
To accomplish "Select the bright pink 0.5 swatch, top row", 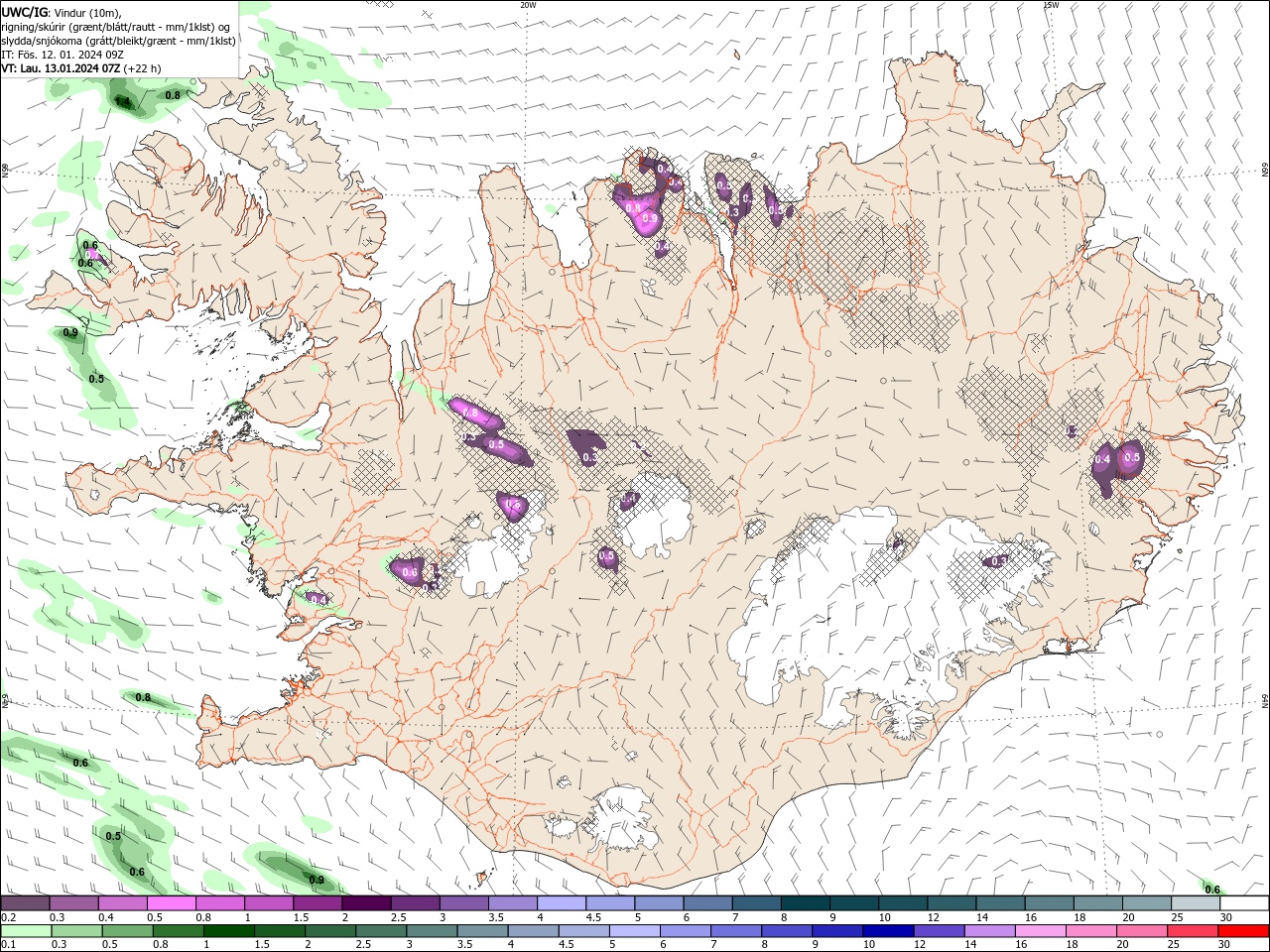I will [x=171, y=903].
